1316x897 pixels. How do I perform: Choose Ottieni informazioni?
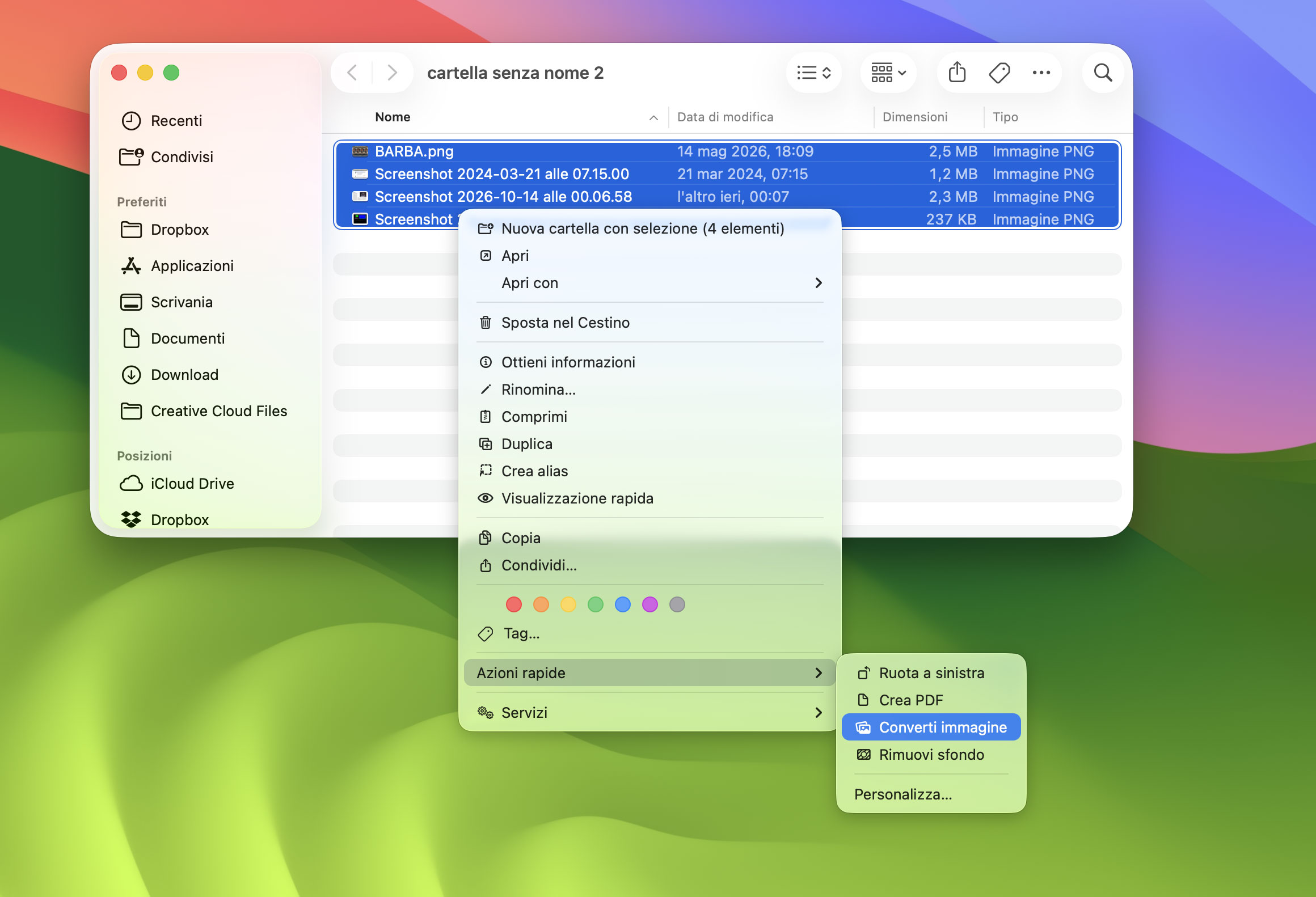point(649,362)
